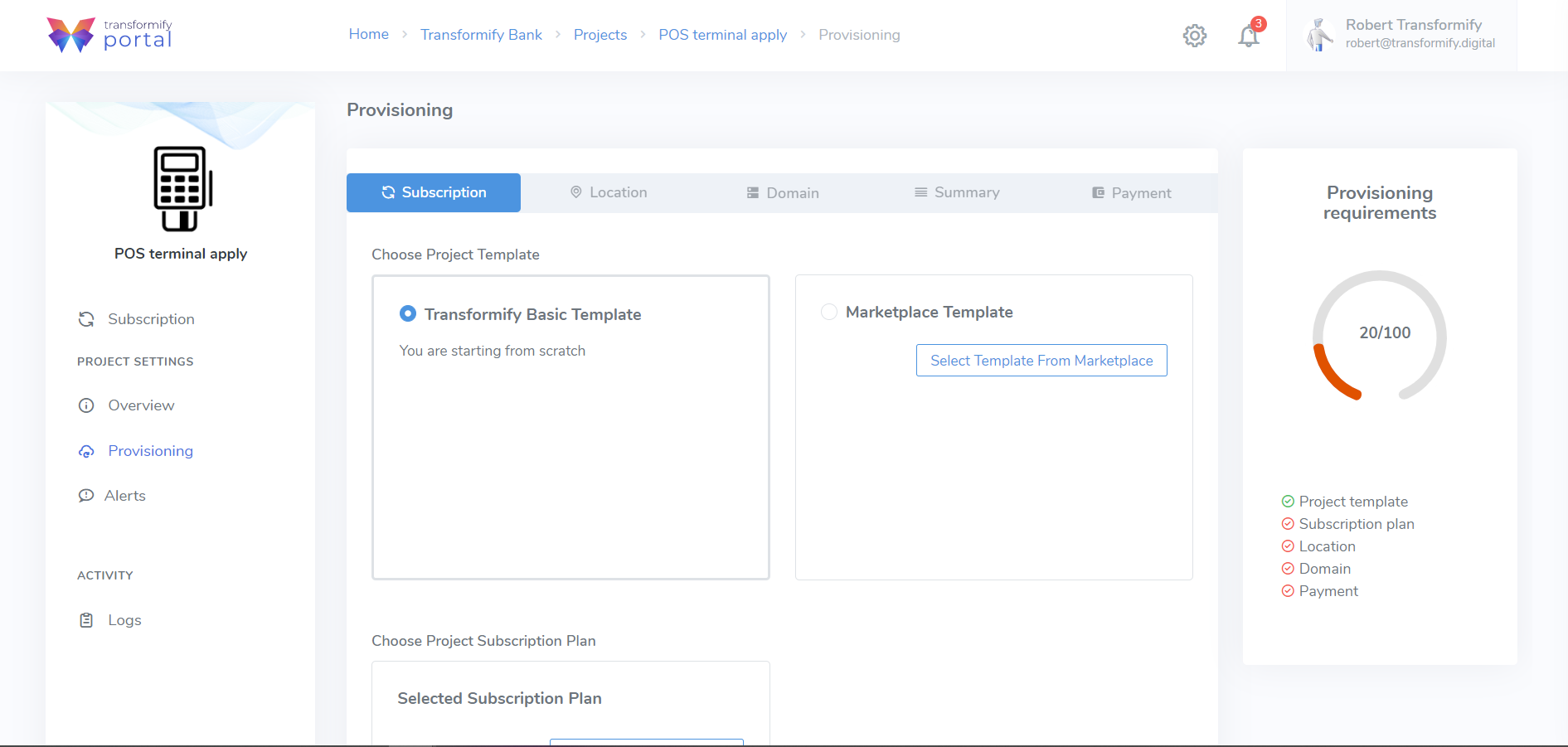Click the green check next to Project template

[x=1288, y=502]
